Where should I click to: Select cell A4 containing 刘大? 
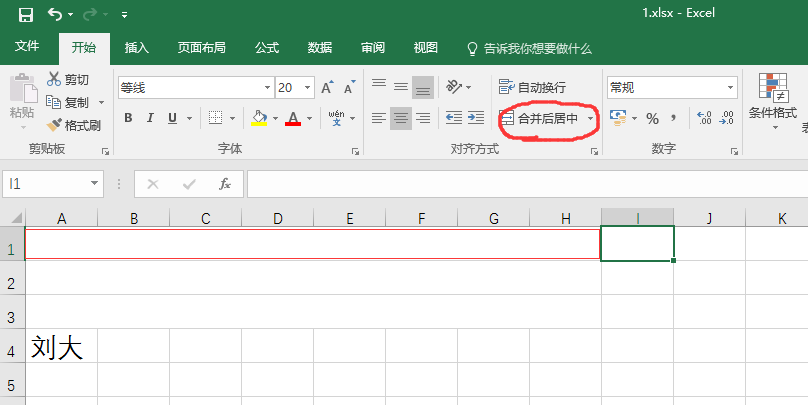tap(61, 347)
